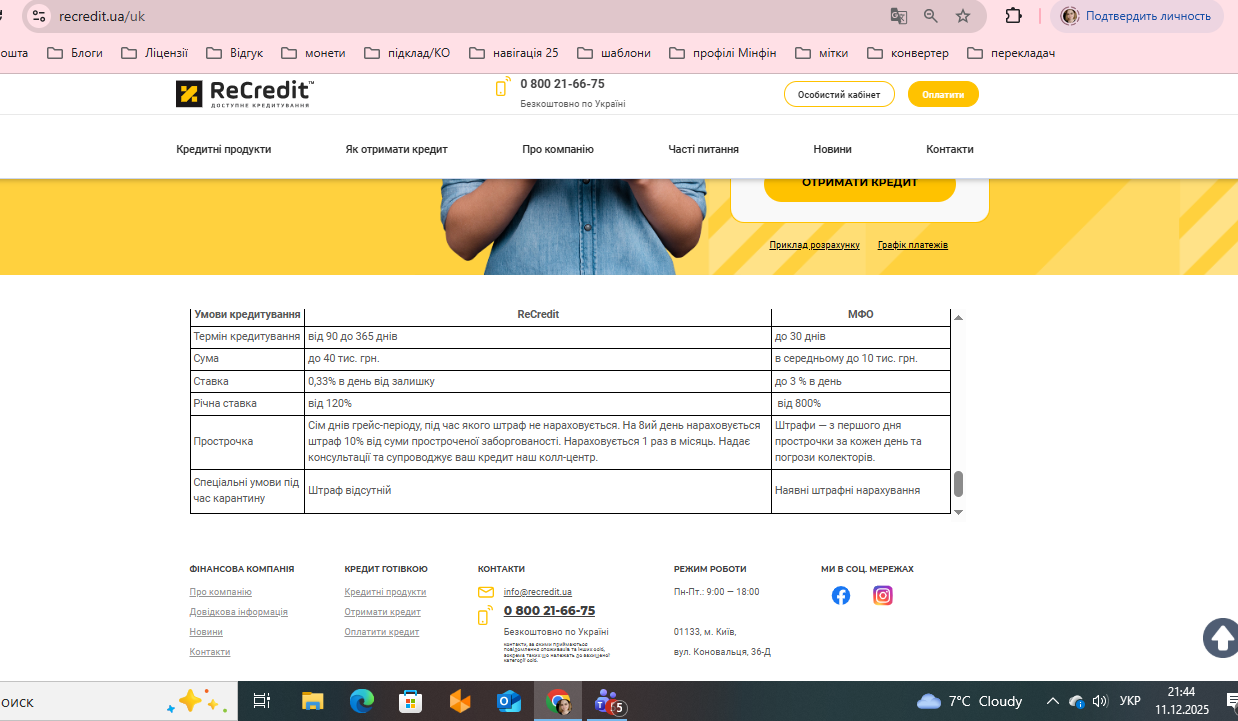Screen dimensions: 1238x721
Task: Click the ReCredit logo in the header
Action: (x=245, y=94)
